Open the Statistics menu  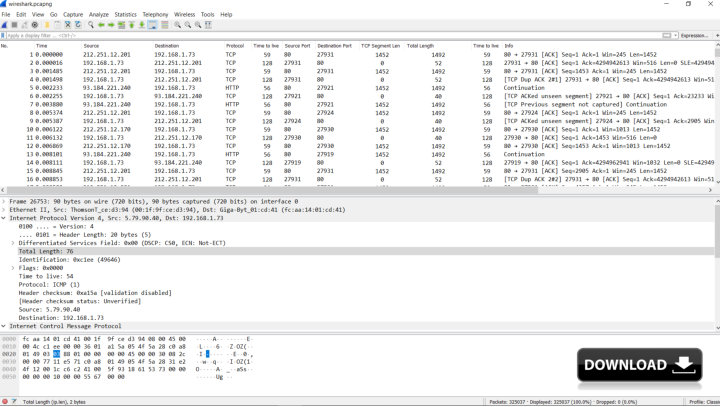tap(125, 14)
